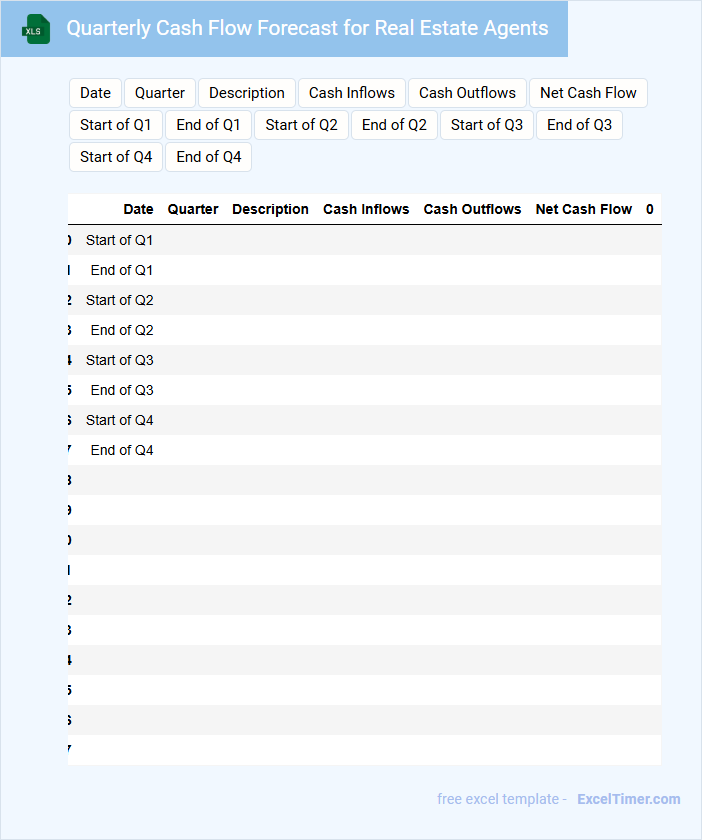The height and width of the screenshot is (840, 702).
Task: Click the Cash Outflows column header in table
Action: [x=472, y=209]
